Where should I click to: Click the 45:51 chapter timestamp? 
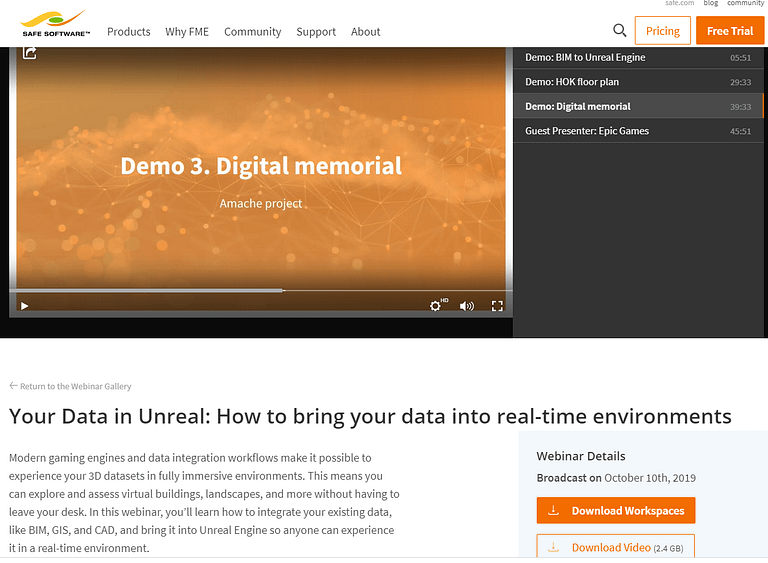tap(740, 131)
